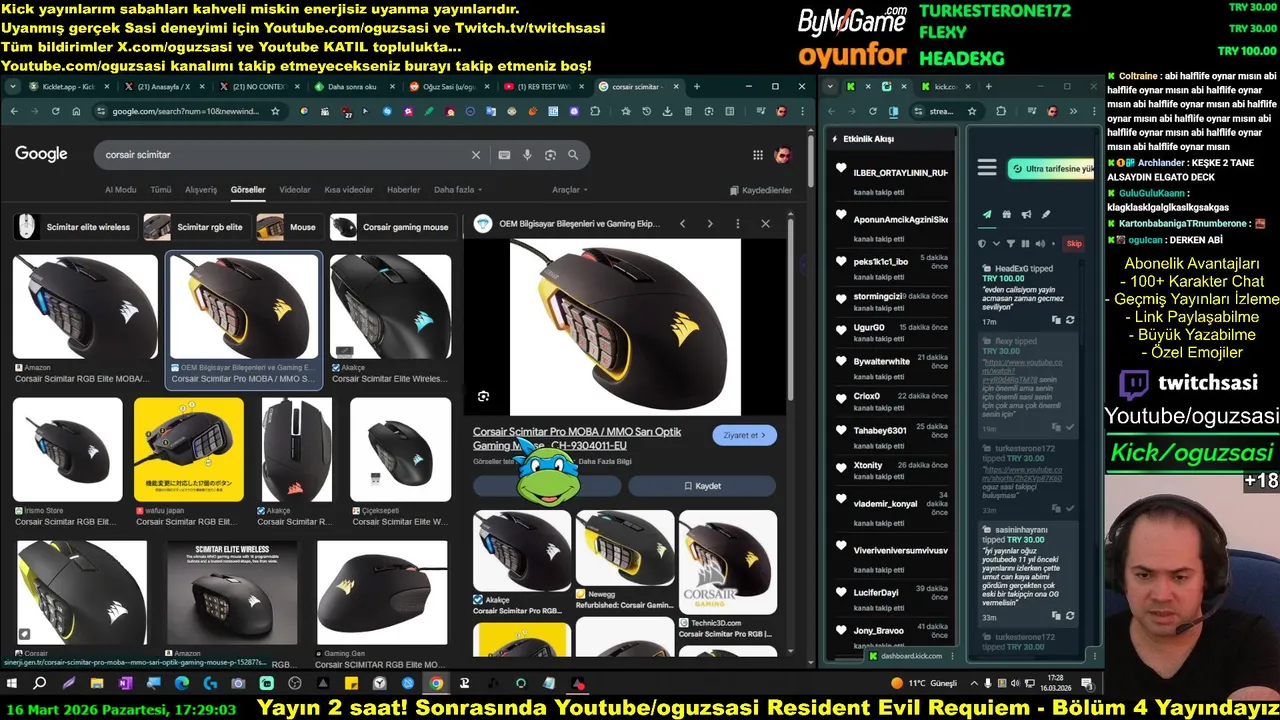Switch to the AI Modu tab
Viewport: 1280px width, 720px height.
pos(121,190)
